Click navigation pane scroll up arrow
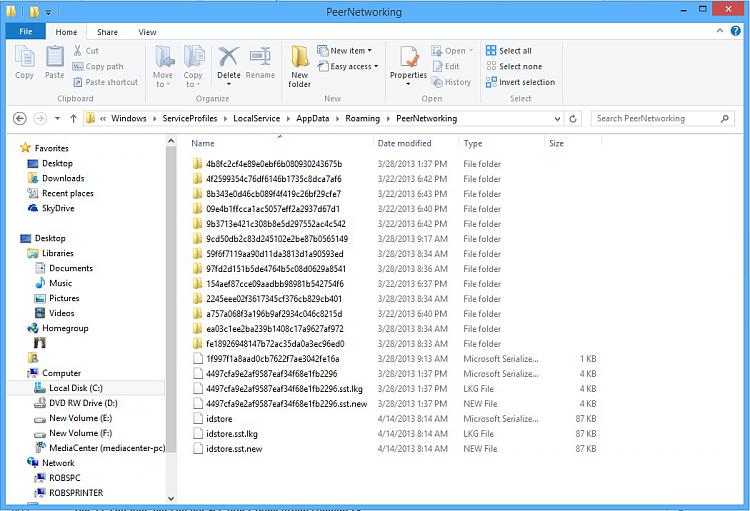Viewport: 750px width, 511px height. coord(171,141)
